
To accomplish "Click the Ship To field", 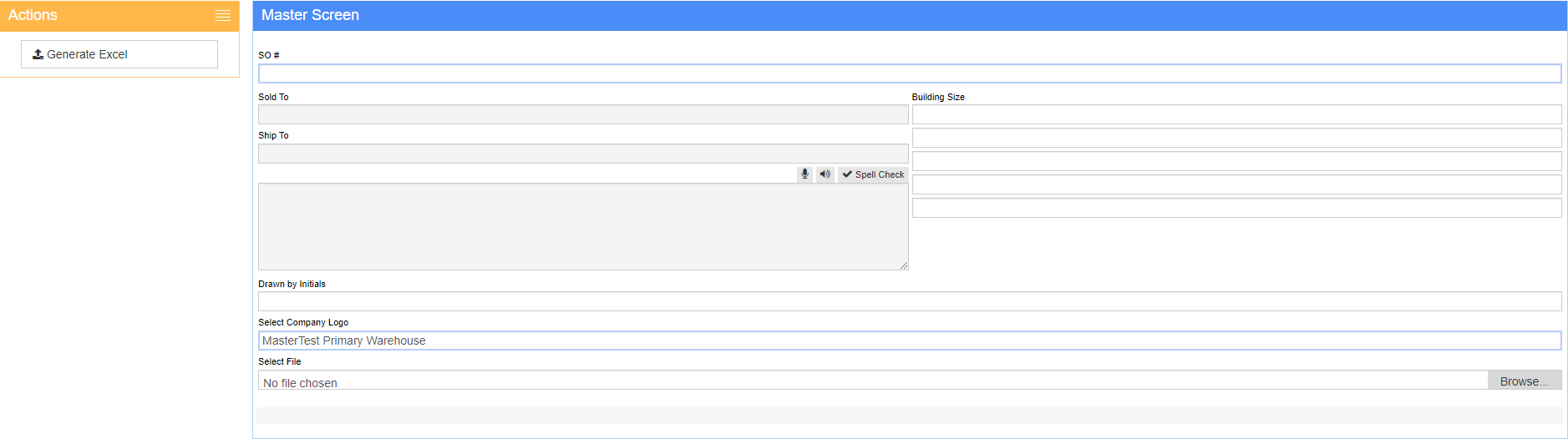I will pyautogui.click(x=583, y=154).
